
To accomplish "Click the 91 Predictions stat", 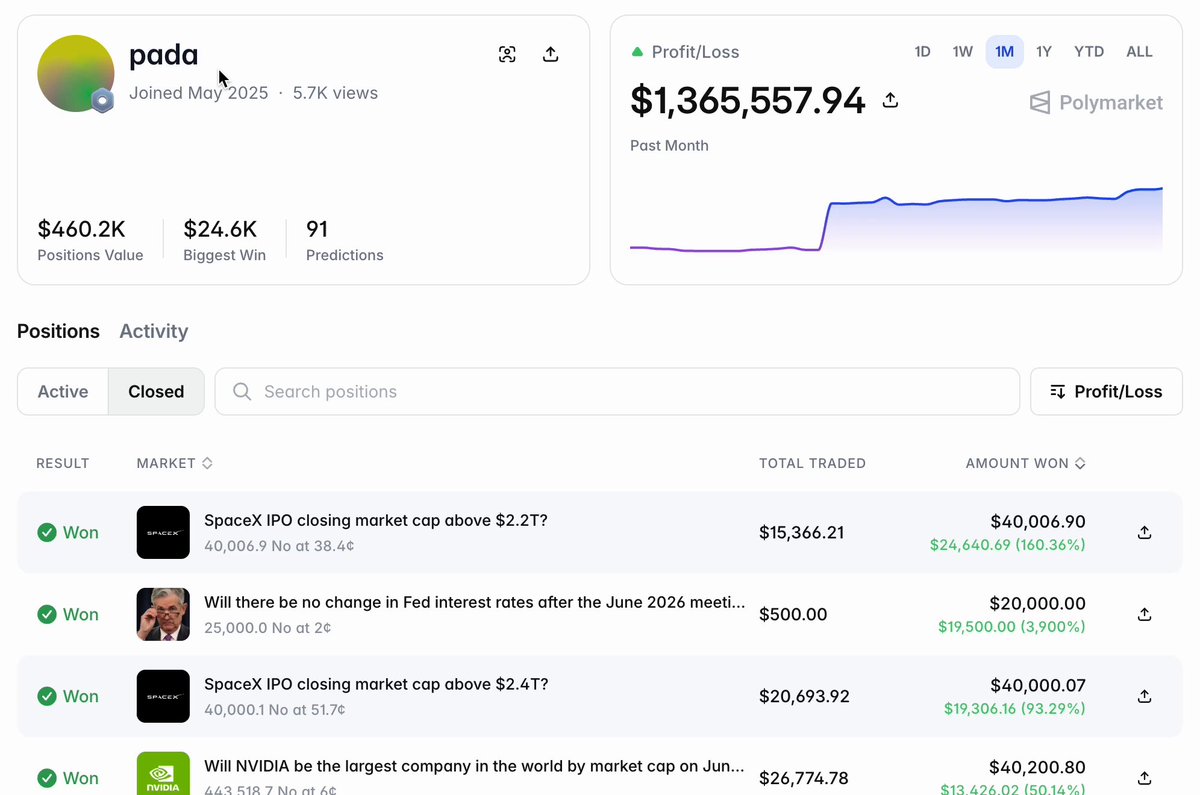I will point(344,240).
